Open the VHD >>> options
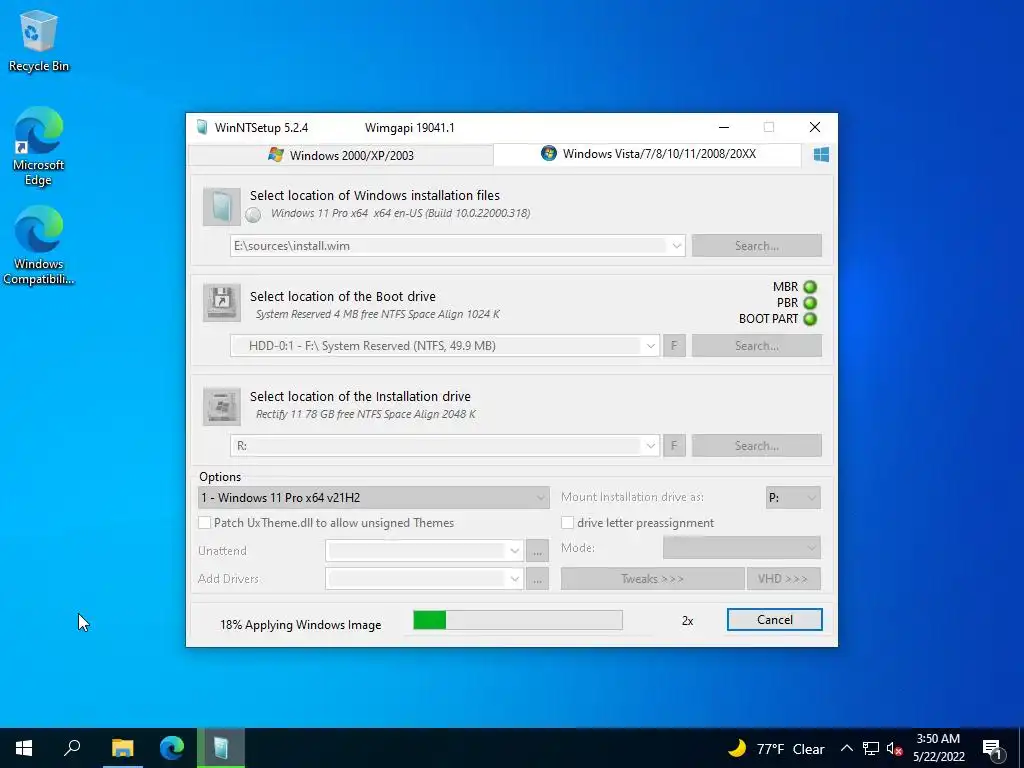Image resolution: width=1024 pixels, height=768 pixels. [x=783, y=579]
